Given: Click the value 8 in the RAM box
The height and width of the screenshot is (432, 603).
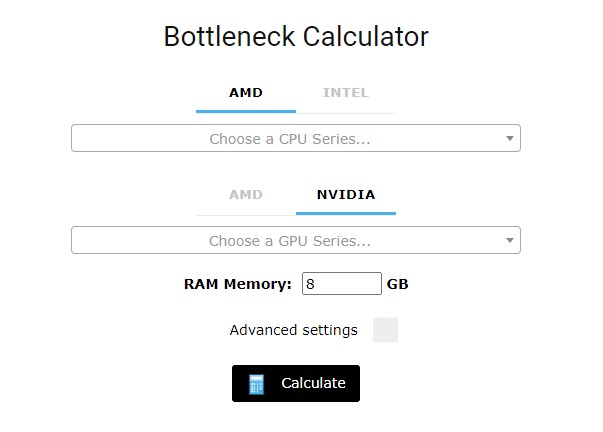Looking at the screenshot, I should [311, 284].
